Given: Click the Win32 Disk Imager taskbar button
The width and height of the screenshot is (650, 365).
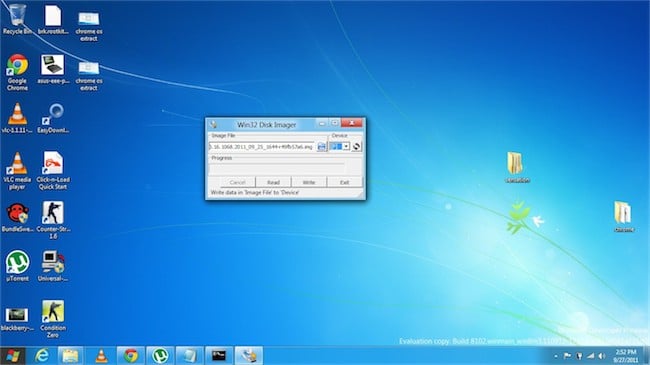Looking at the screenshot, I should (x=249, y=356).
